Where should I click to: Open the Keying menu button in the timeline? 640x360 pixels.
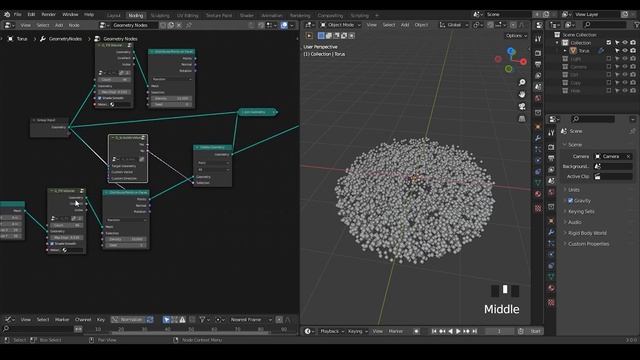tap(357, 331)
